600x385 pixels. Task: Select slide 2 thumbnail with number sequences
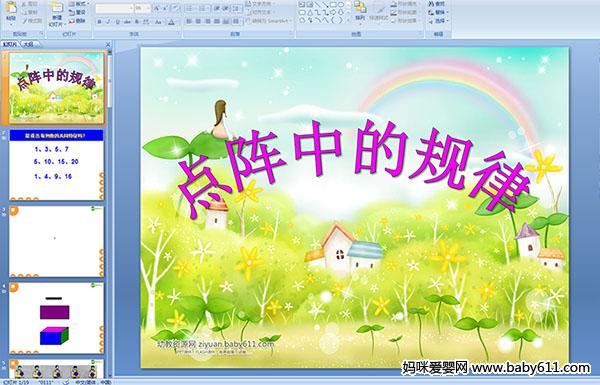click(56, 165)
